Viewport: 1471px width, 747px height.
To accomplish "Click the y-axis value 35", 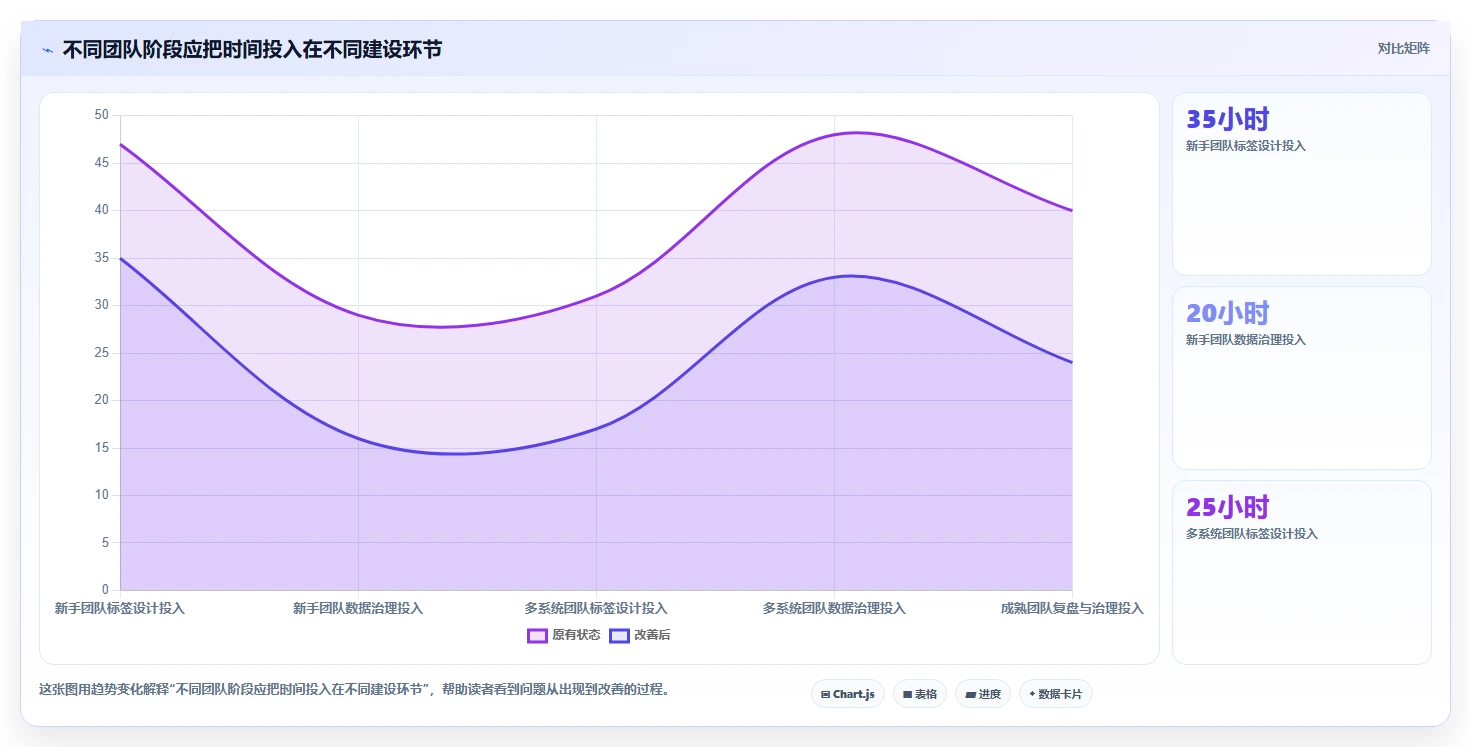I will pyautogui.click(x=101, y=258).
